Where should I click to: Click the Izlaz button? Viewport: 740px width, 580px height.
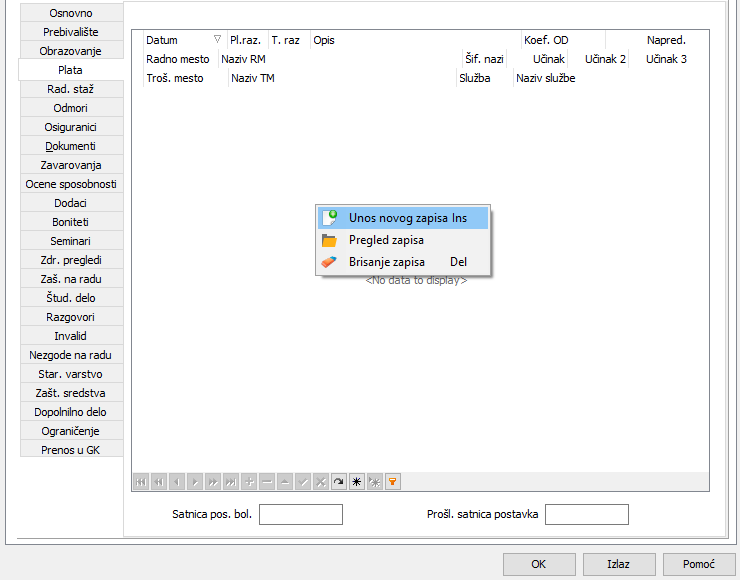[619, 564]
